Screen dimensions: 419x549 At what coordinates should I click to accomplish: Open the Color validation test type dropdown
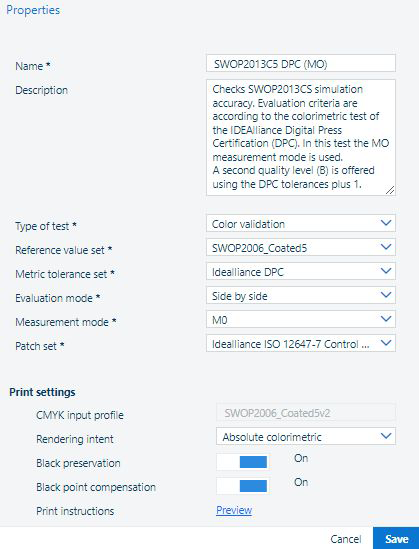[301, 223]
